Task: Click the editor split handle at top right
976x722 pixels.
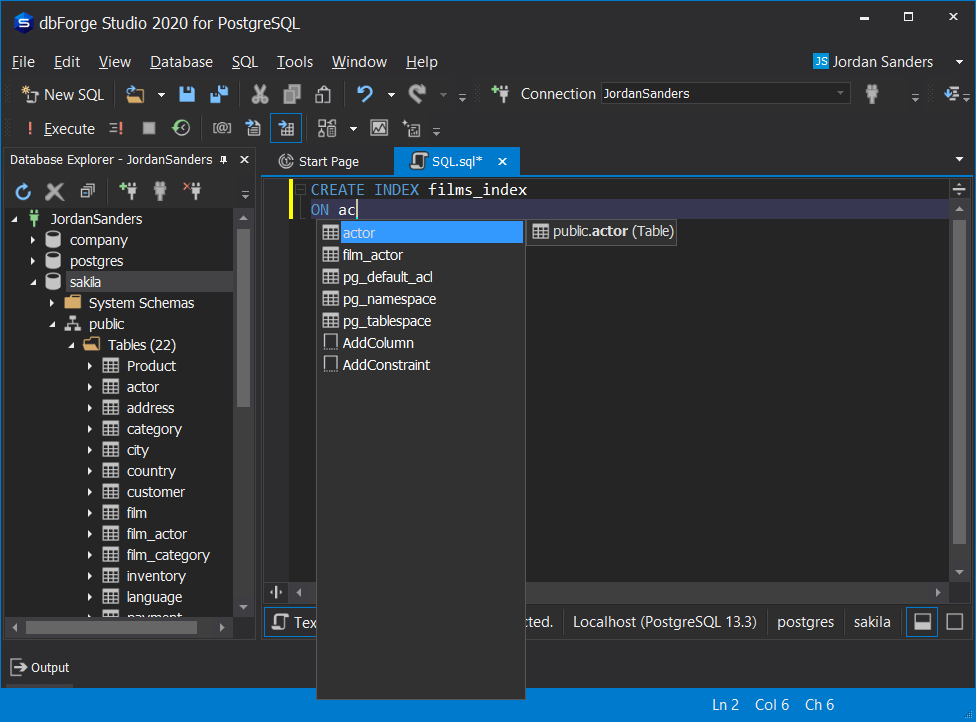Action: pyautogui.click(x=959, y=189)
